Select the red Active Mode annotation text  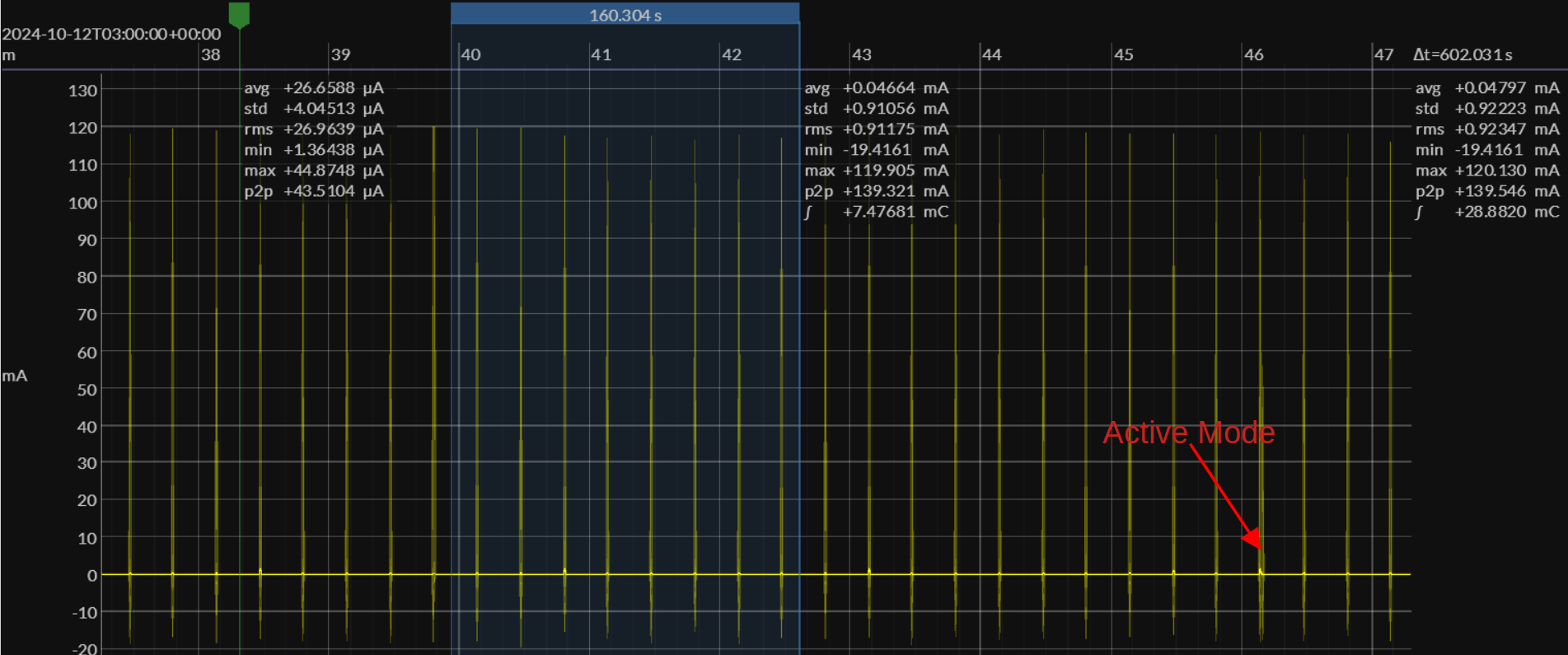1188,433
